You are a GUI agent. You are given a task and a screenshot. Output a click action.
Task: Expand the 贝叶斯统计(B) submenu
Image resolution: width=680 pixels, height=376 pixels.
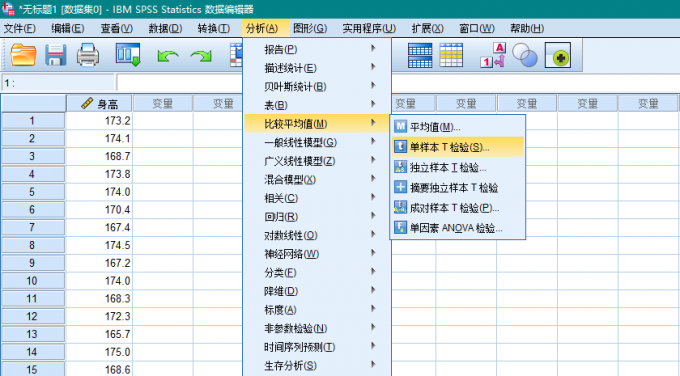[317, 86]
